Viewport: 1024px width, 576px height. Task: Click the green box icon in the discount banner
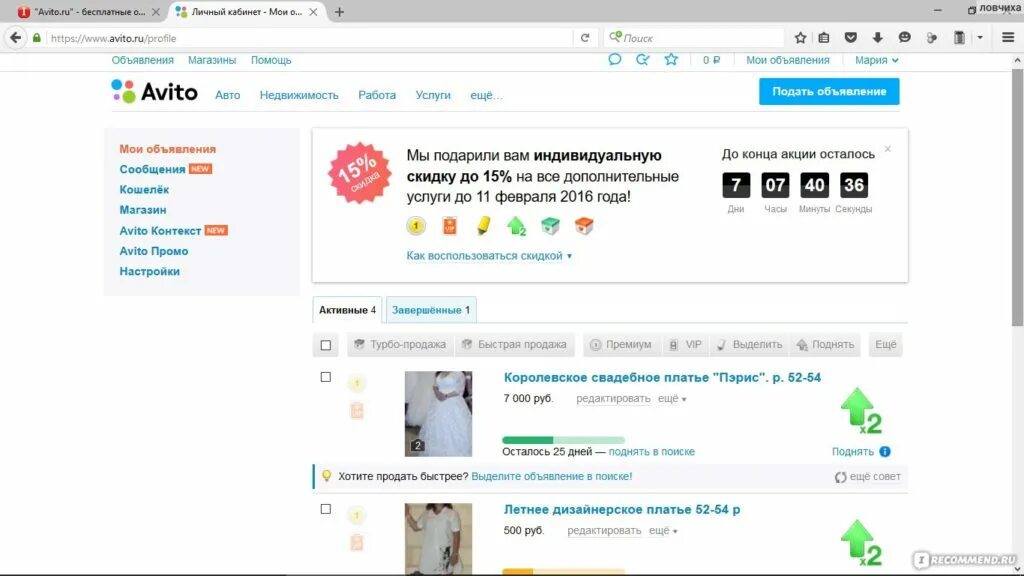[x=551, y=226]
